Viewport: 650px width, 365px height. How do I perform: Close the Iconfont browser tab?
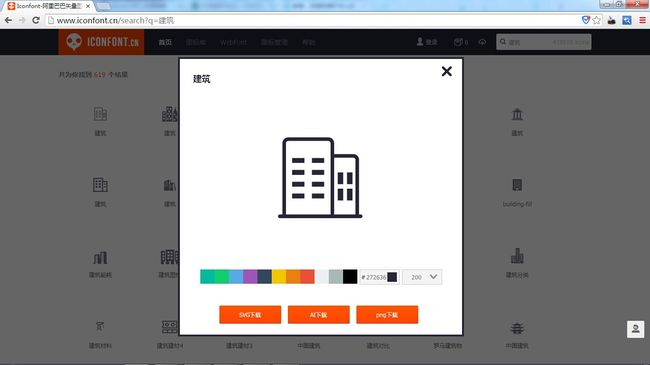coord(88,6)
